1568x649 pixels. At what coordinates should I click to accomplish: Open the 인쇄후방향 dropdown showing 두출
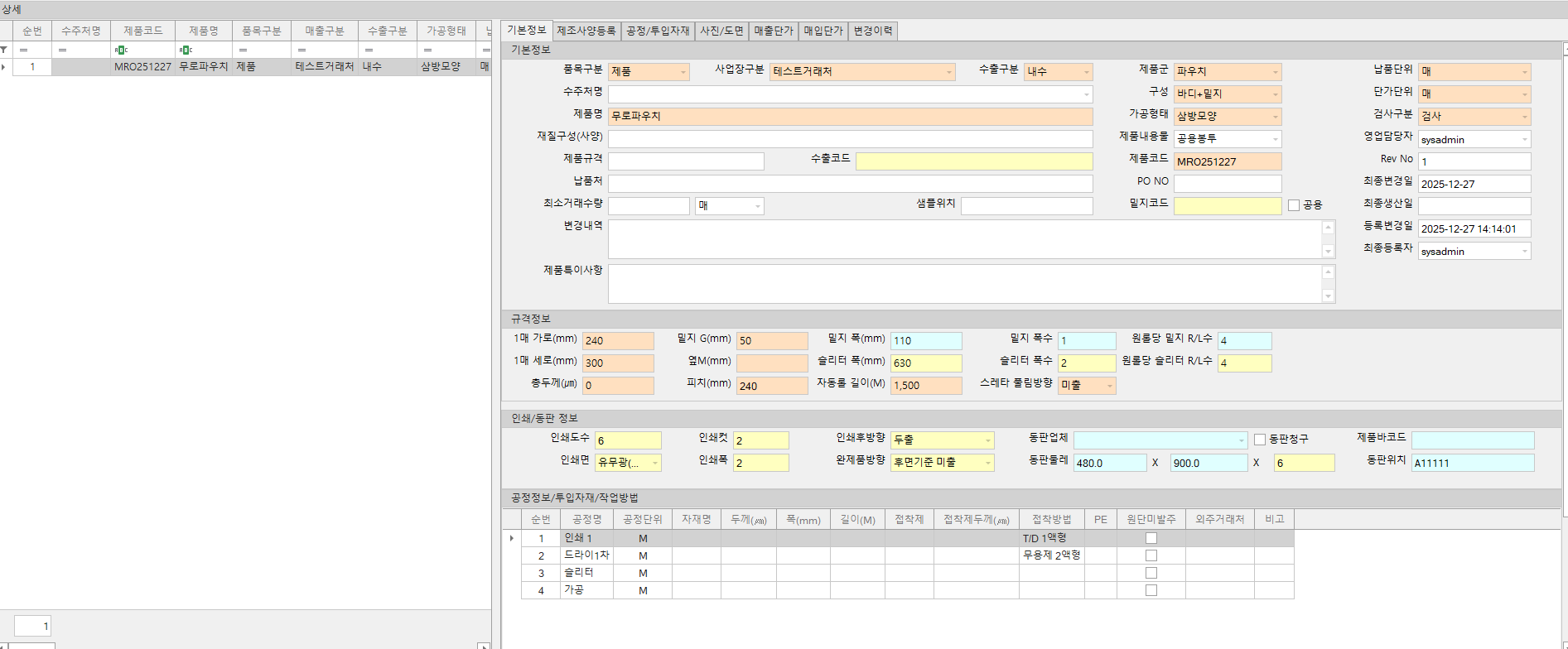(988, 440)
